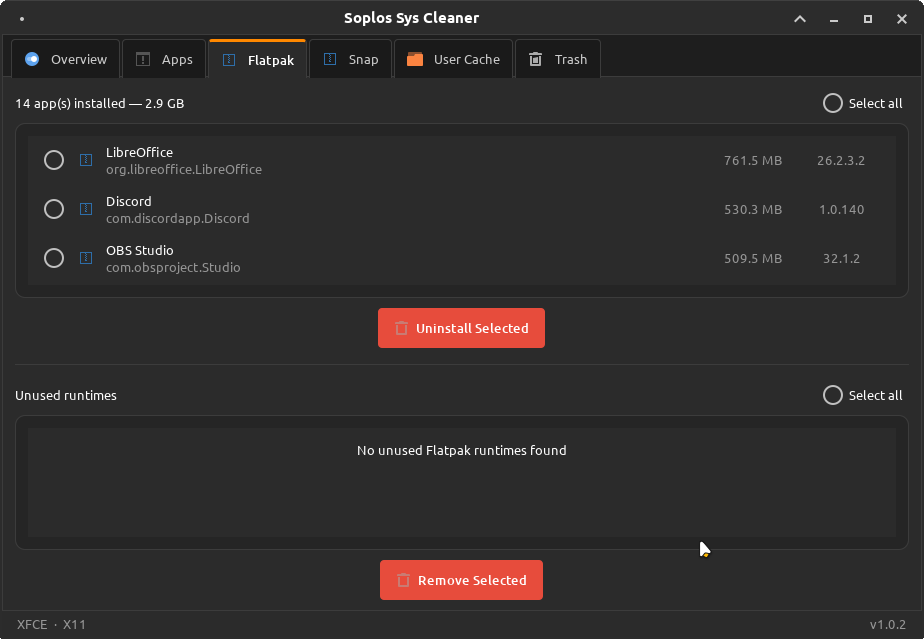Select the Flatpak tab

(258, 59)
